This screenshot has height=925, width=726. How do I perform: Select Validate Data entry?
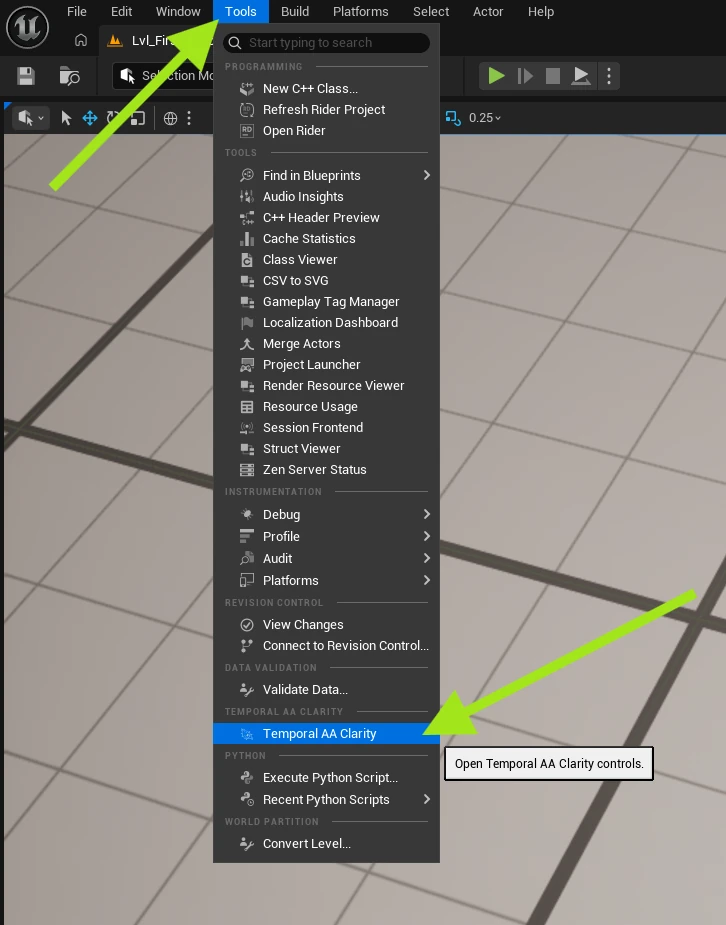click(x=326, y=690)
